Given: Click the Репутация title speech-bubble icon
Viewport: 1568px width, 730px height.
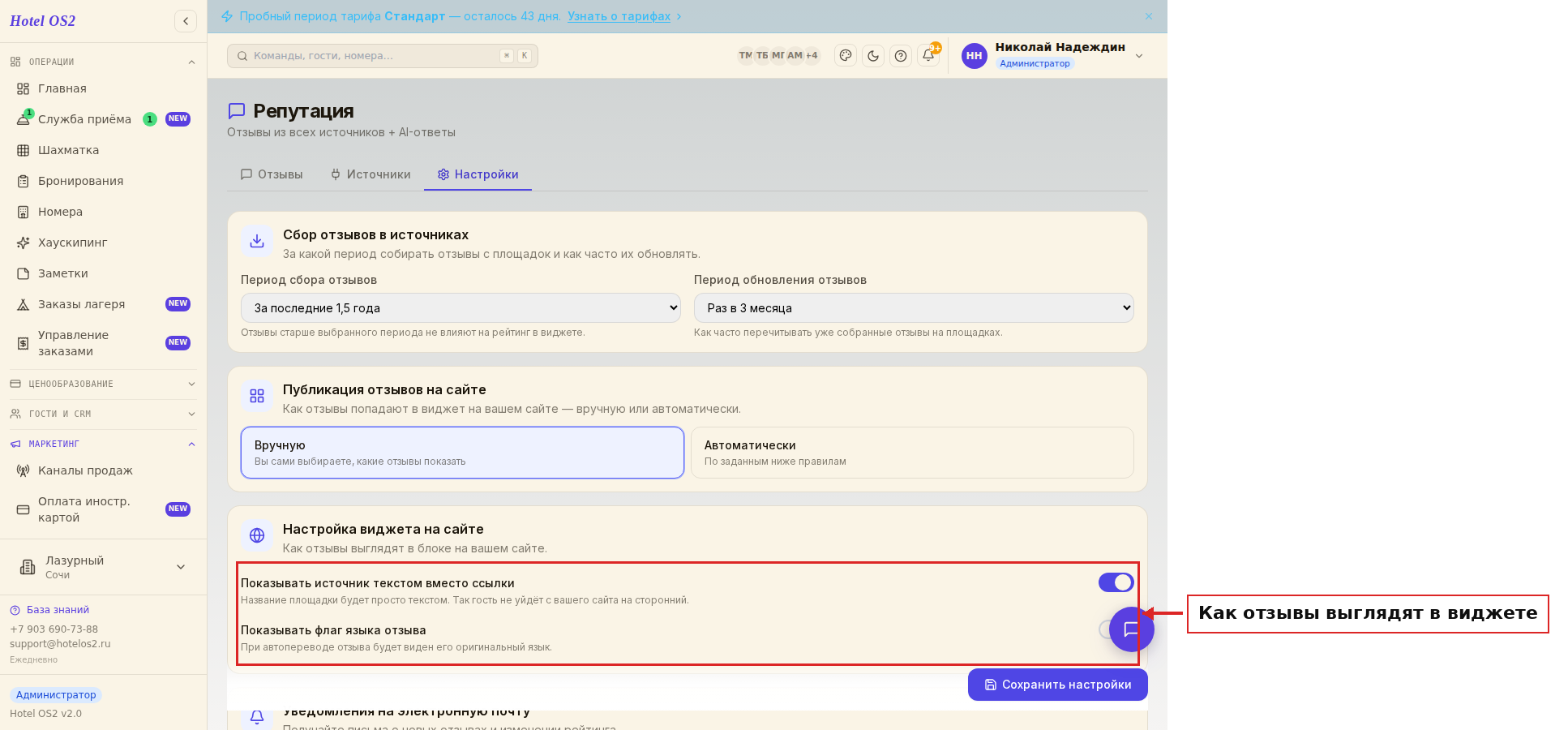Looking at the screenshot, I should pyautogui.click(x=237, y=111).
